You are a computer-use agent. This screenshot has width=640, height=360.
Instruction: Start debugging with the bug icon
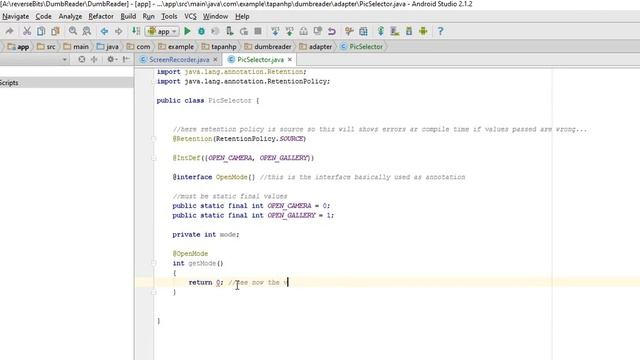[x=201, y=31]
